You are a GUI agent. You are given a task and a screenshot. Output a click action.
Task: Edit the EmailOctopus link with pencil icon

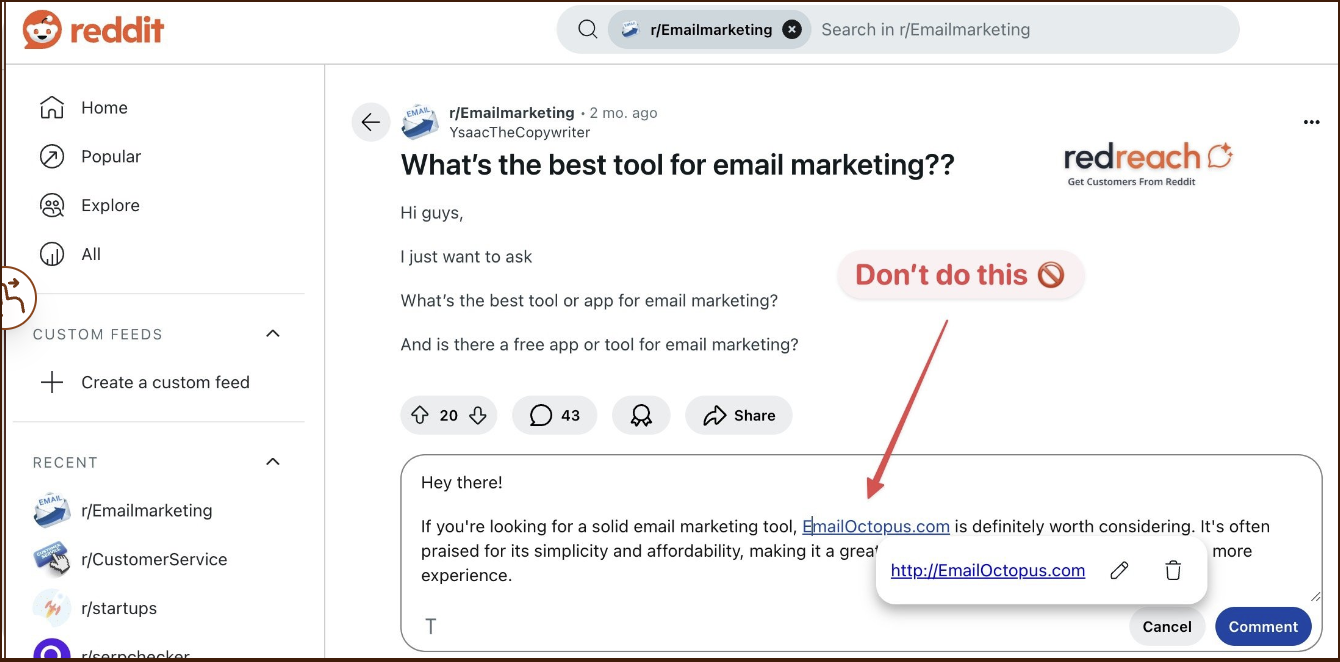[x=1119, y=571]
